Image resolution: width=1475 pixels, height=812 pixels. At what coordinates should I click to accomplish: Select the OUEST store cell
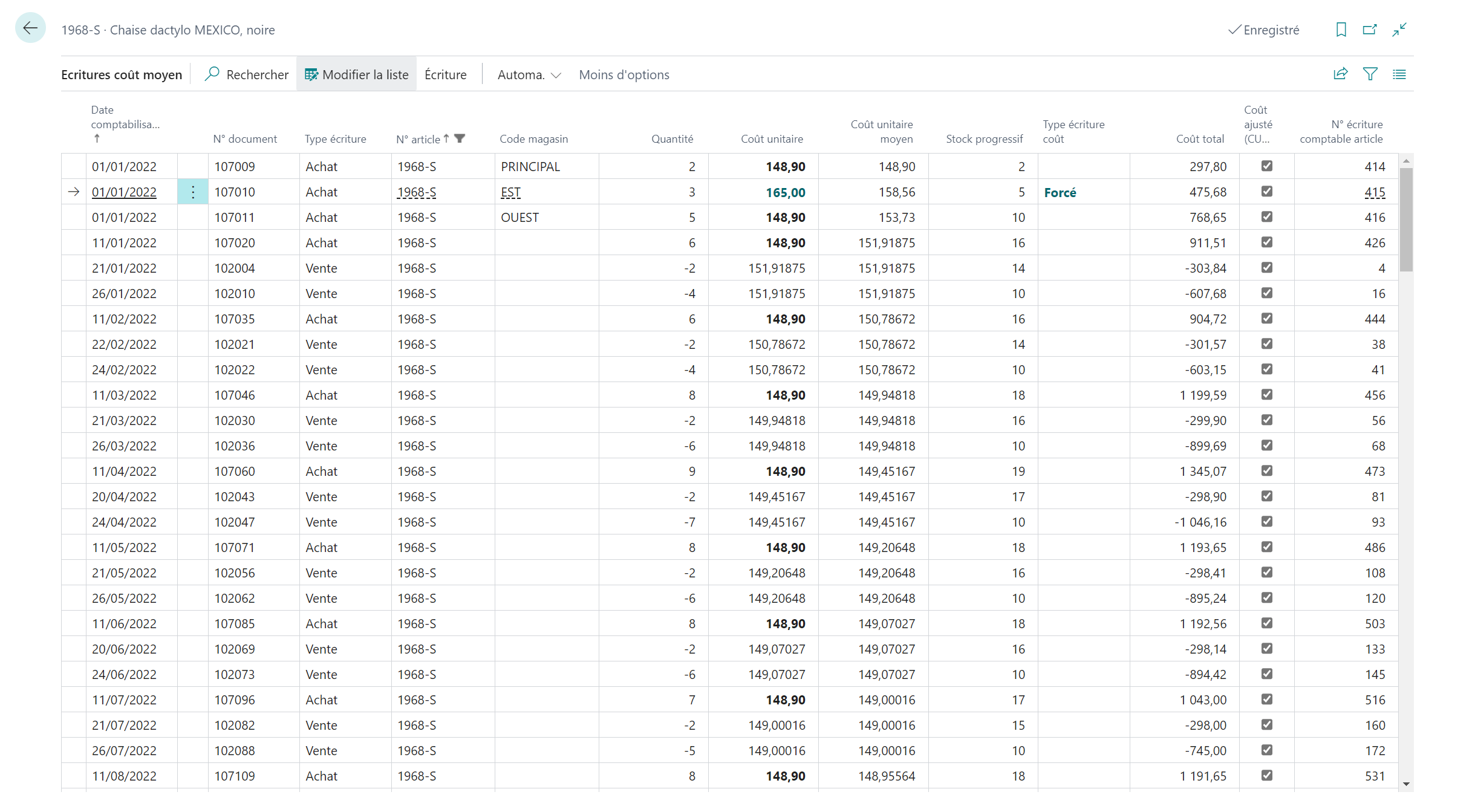point(547,217)
